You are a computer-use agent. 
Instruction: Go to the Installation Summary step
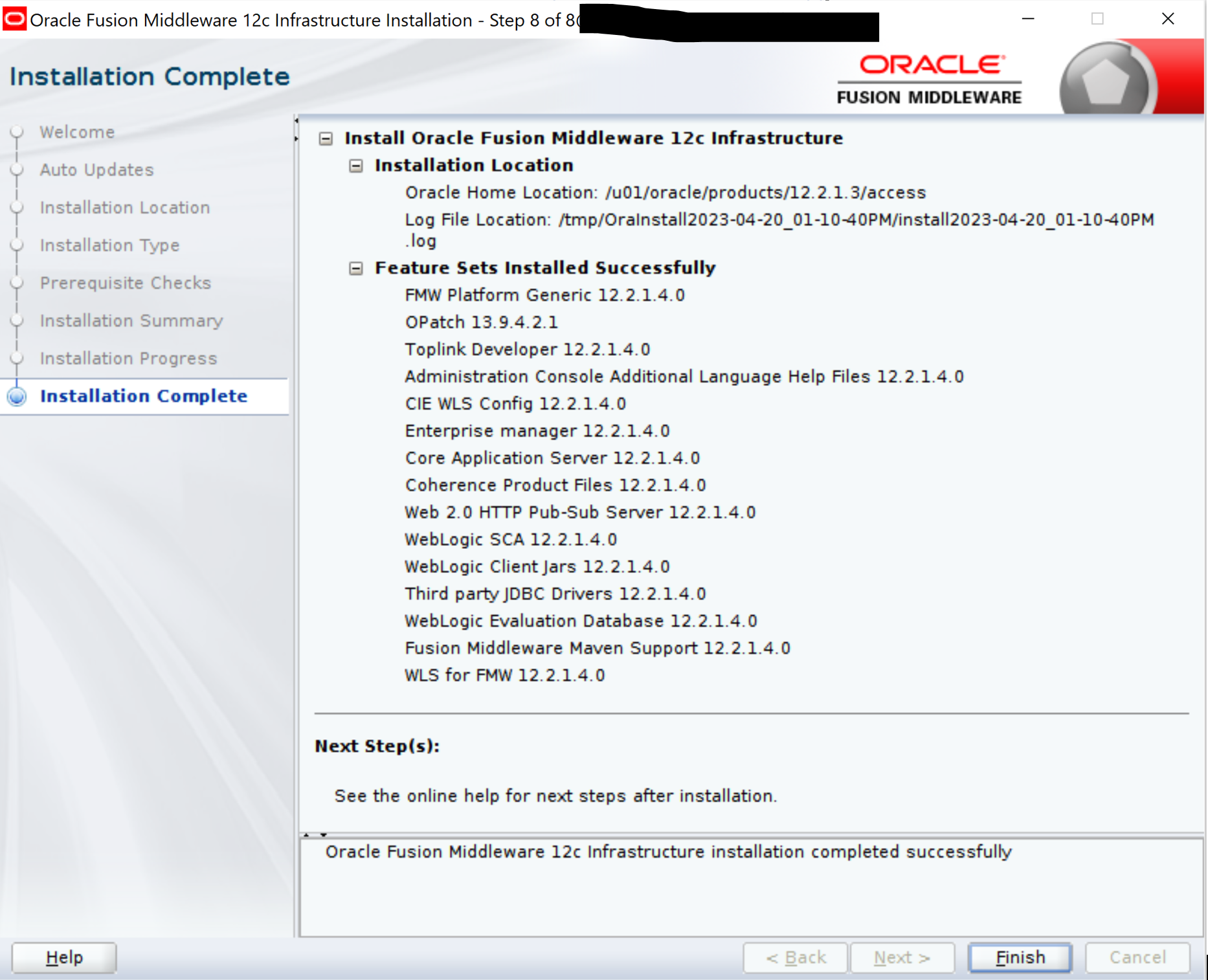pos(131,321)
